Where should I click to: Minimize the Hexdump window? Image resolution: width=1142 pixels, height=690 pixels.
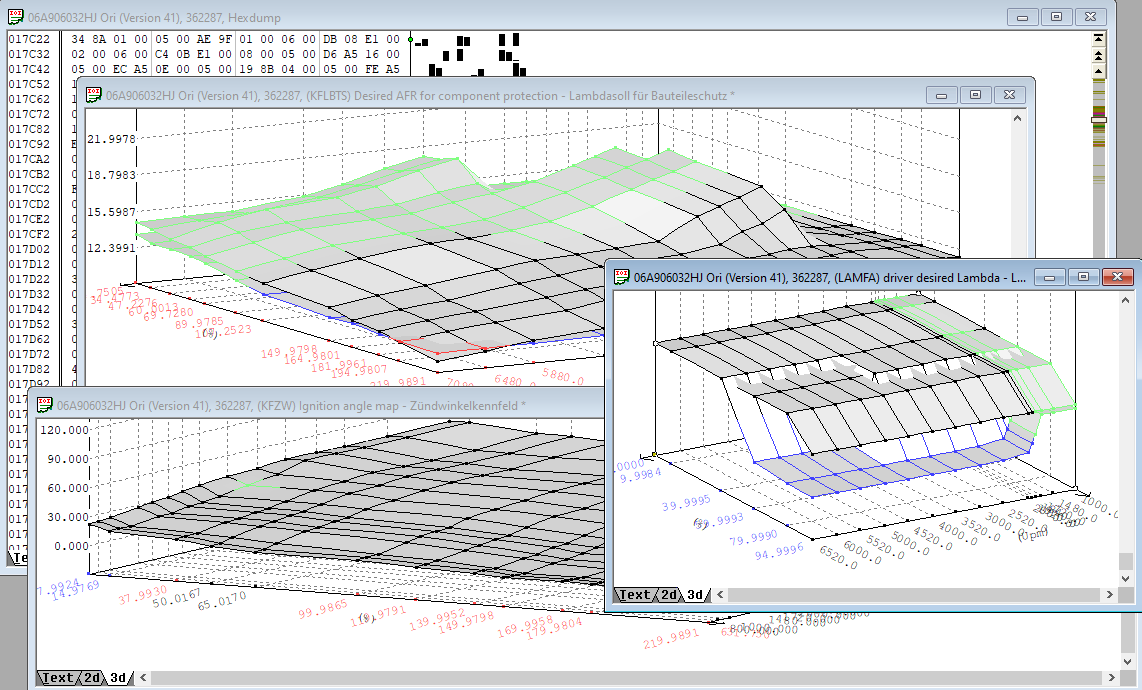point(1022,17)
